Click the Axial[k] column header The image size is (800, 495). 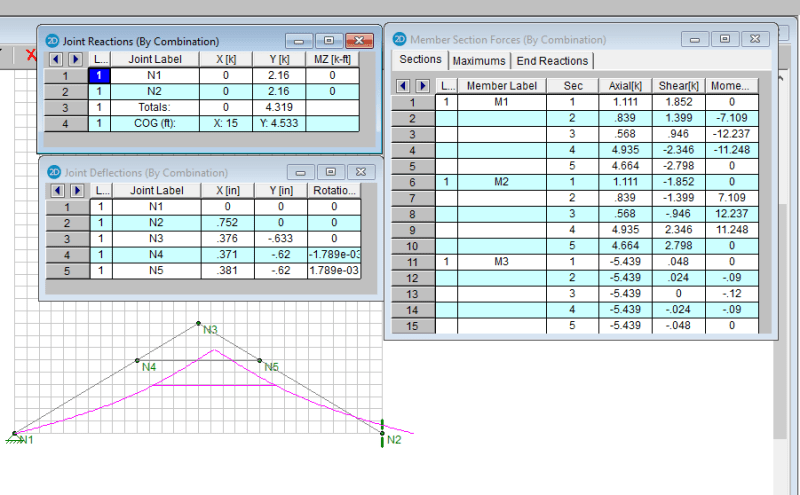pyautogui.click(x=625, y=86)
